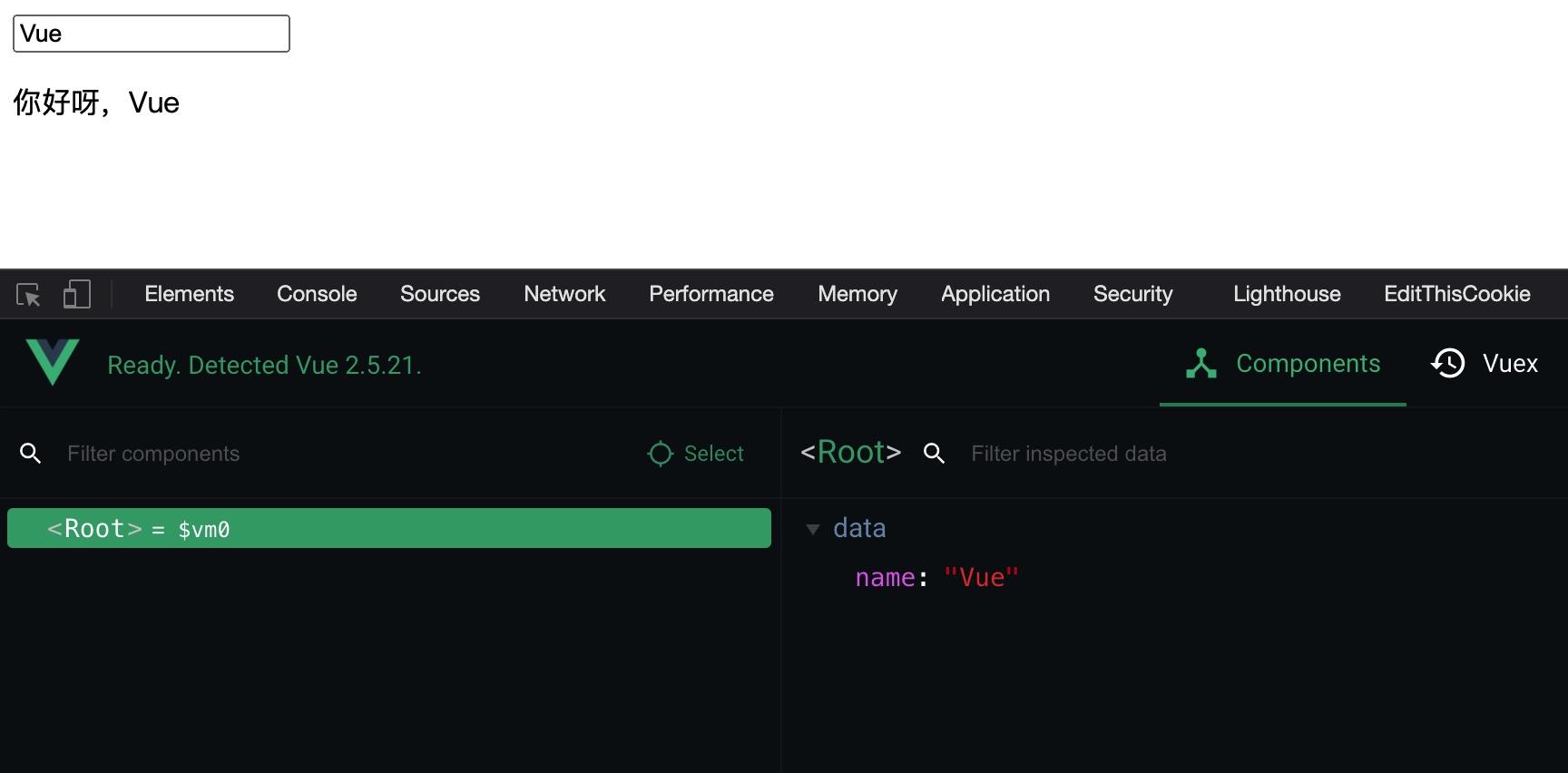Click the 你好呀，Vue greeting text
Viewport: 1568px width, 773px height.
[96, 103]
